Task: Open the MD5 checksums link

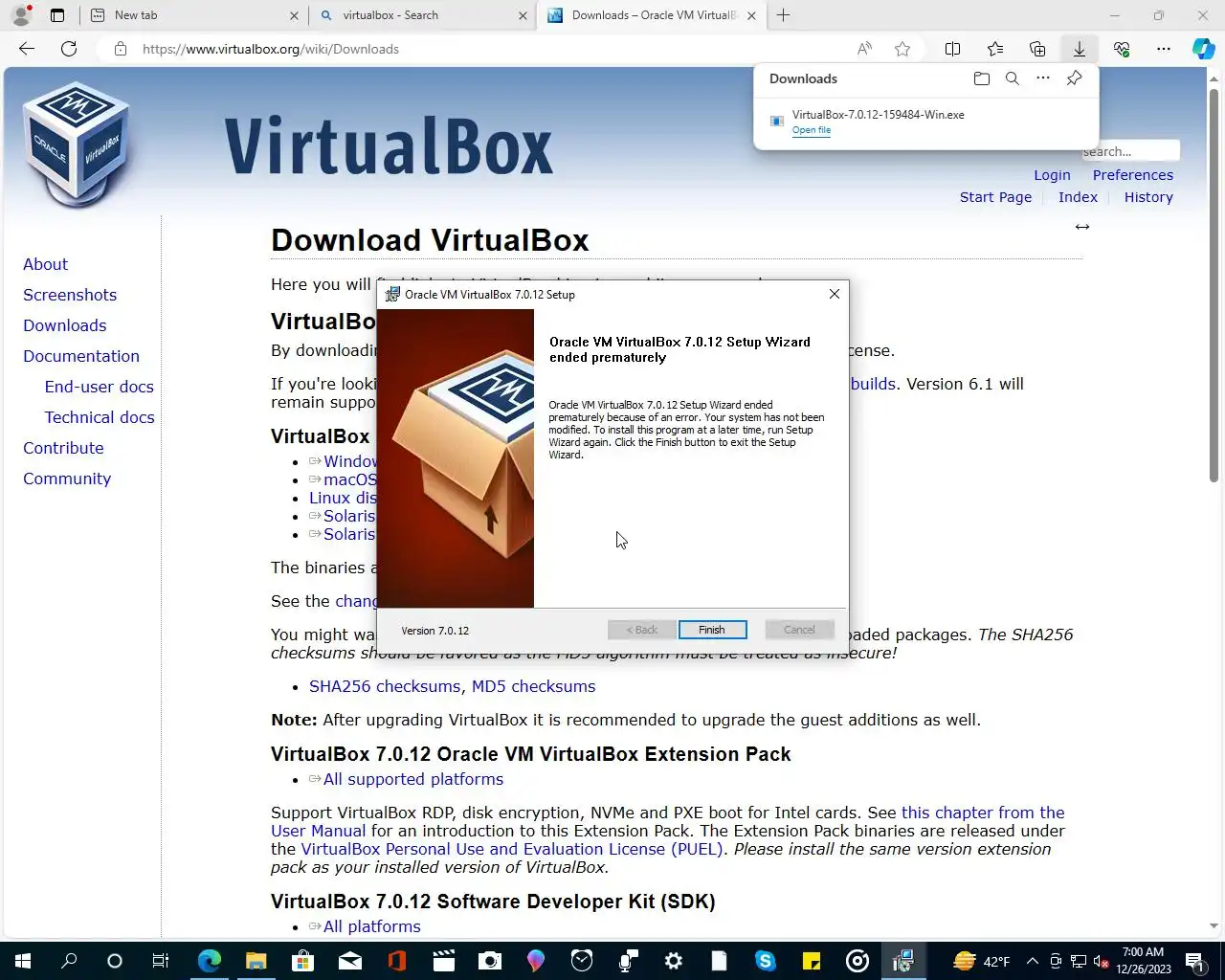Action: point(533,686)
